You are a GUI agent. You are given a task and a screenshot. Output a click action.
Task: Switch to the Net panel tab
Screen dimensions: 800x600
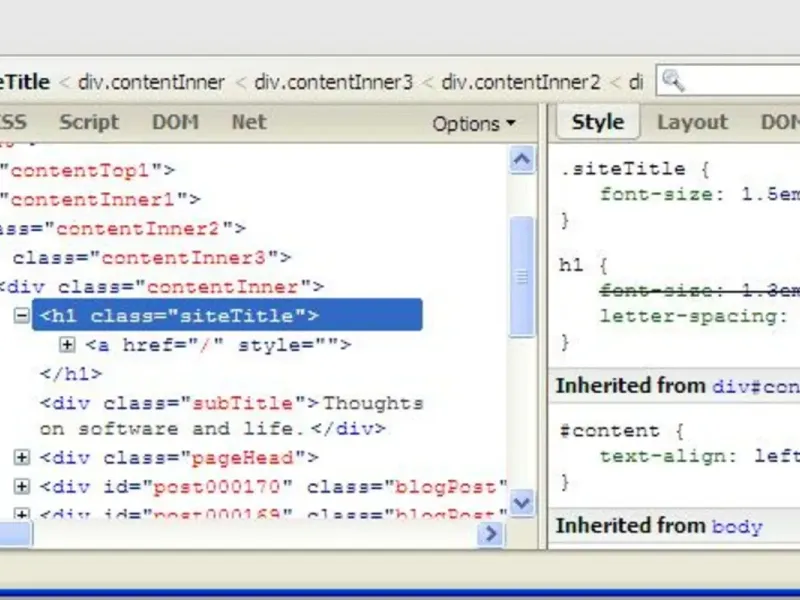point(249,122)
